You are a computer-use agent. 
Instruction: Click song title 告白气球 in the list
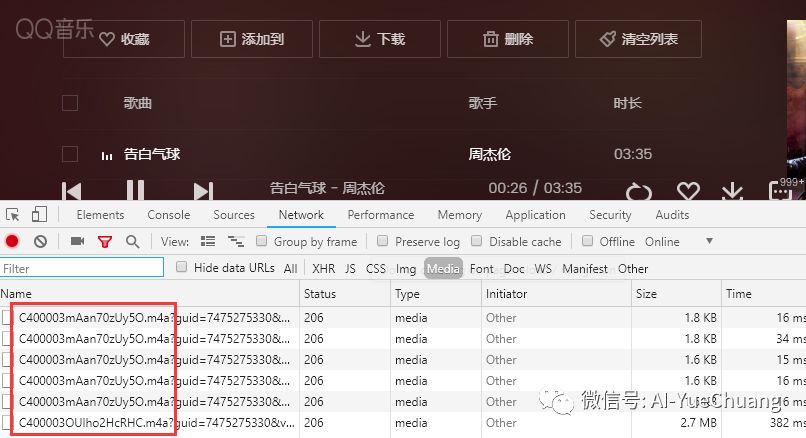(152, 154)
